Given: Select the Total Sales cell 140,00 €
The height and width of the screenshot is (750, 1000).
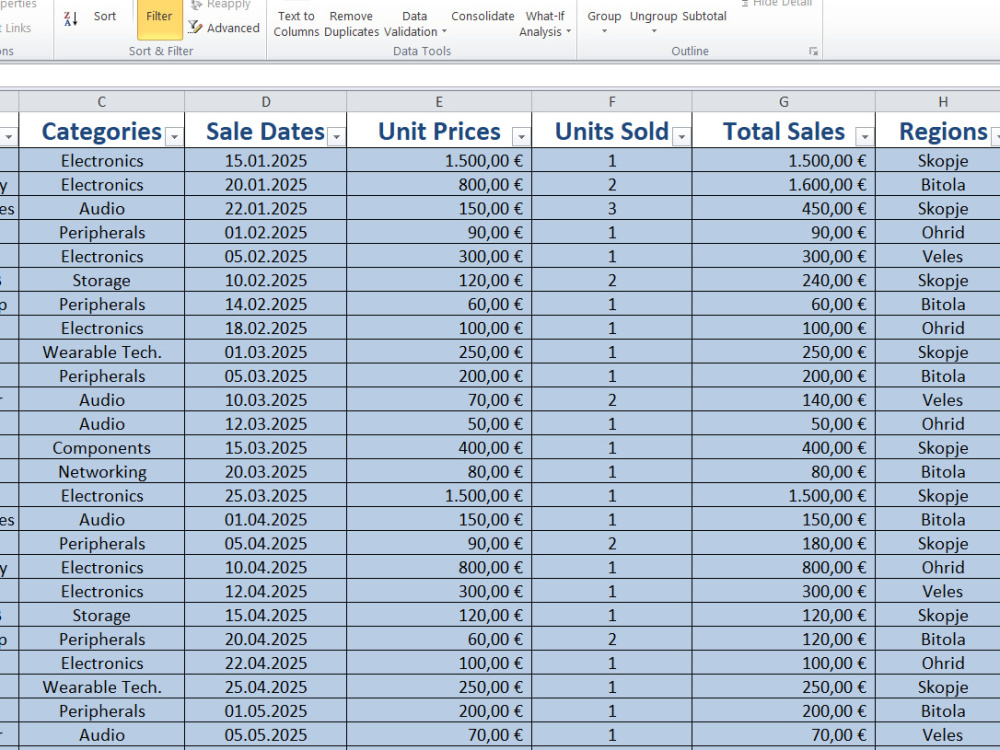Looking at the screenshot, I should (784, 400).
